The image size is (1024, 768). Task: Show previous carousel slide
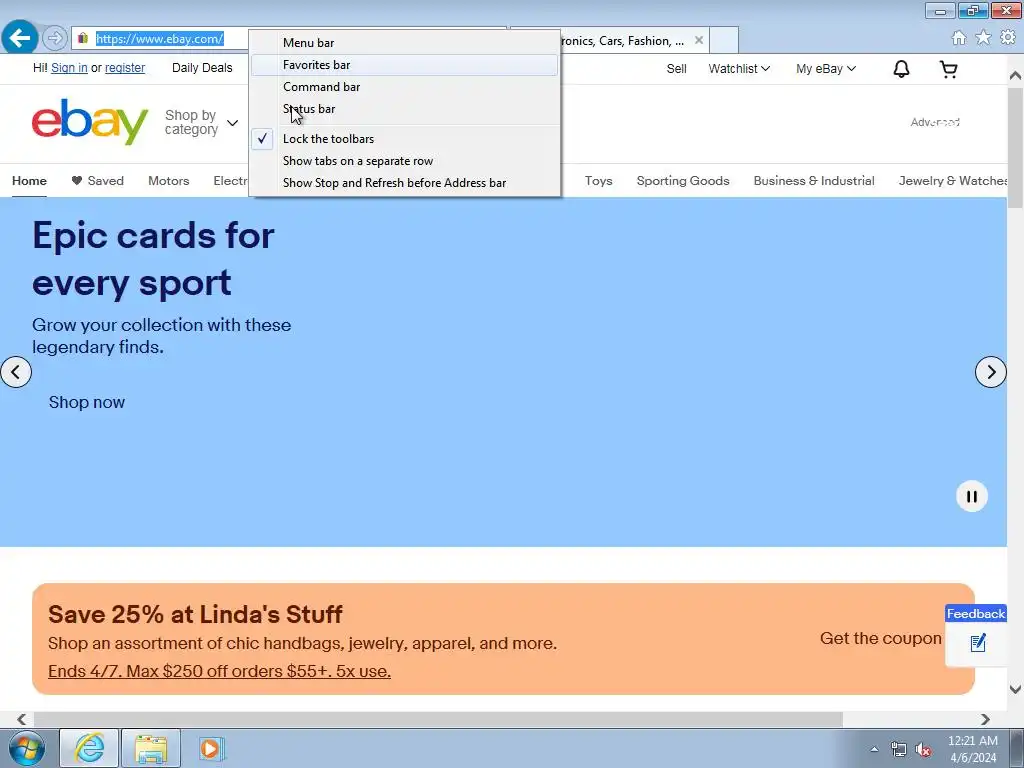tap(16, 372)
